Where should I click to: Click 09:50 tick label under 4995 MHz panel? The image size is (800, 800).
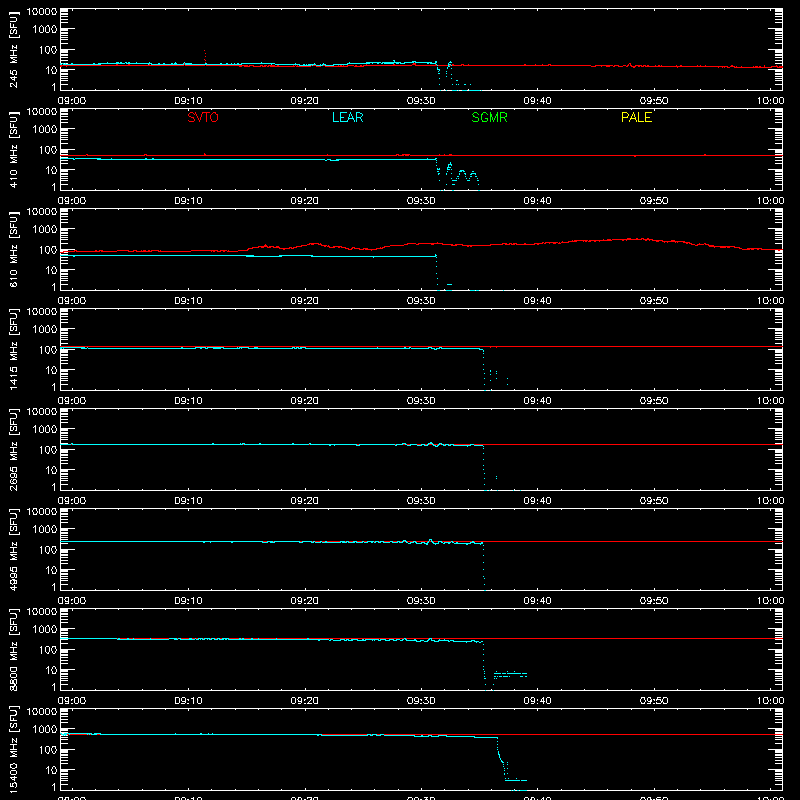[654, 601]
